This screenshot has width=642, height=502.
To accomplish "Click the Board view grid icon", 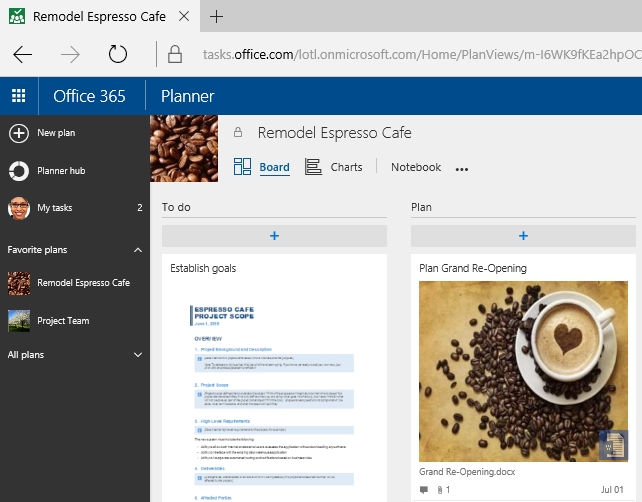I will [242, 167].
